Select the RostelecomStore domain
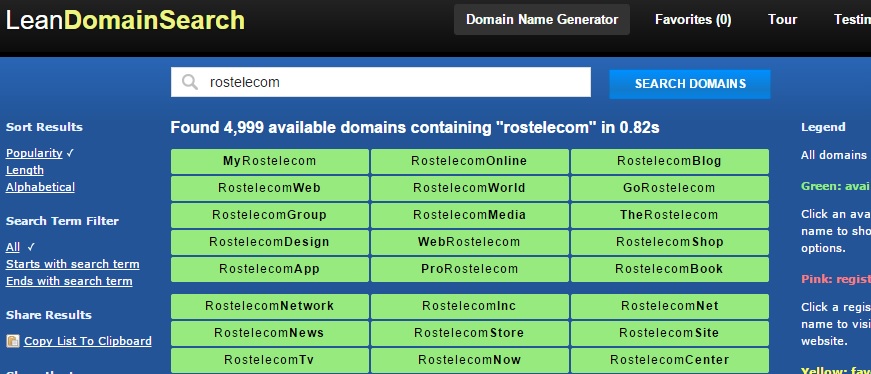Screen dimensions: 871x374 coord(469,333)
